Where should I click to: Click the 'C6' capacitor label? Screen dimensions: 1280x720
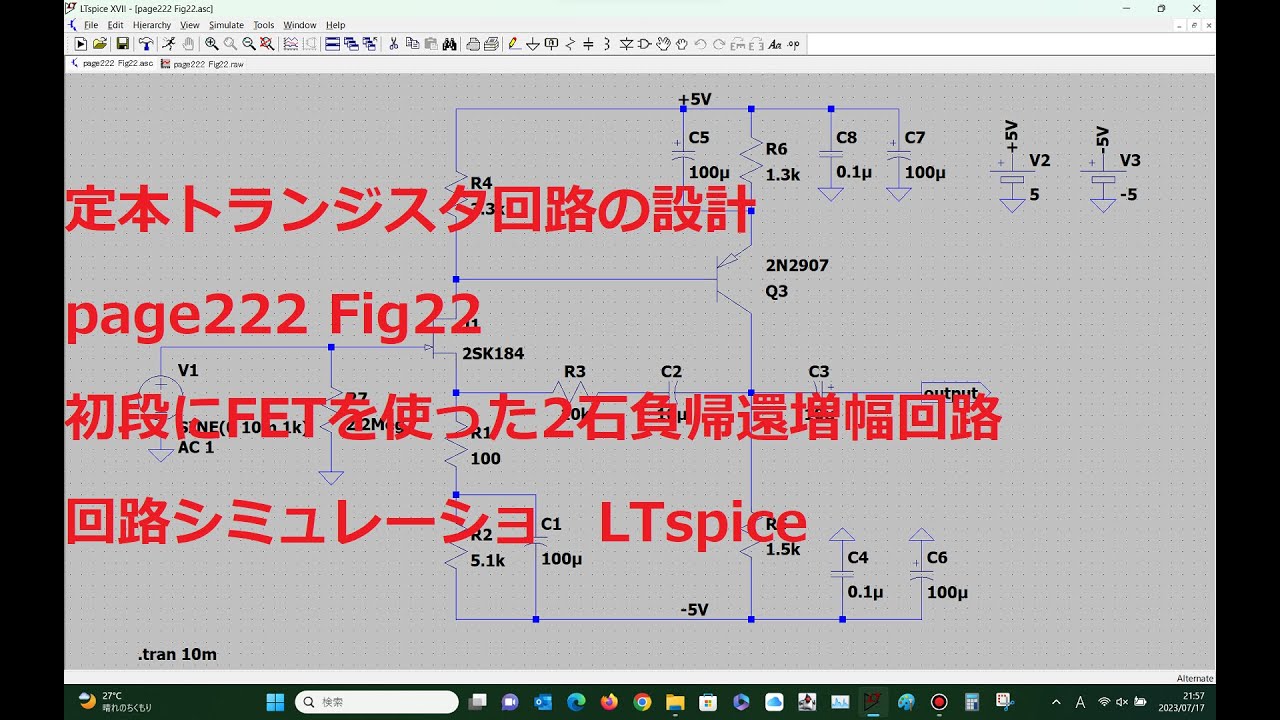coord(937,558)
